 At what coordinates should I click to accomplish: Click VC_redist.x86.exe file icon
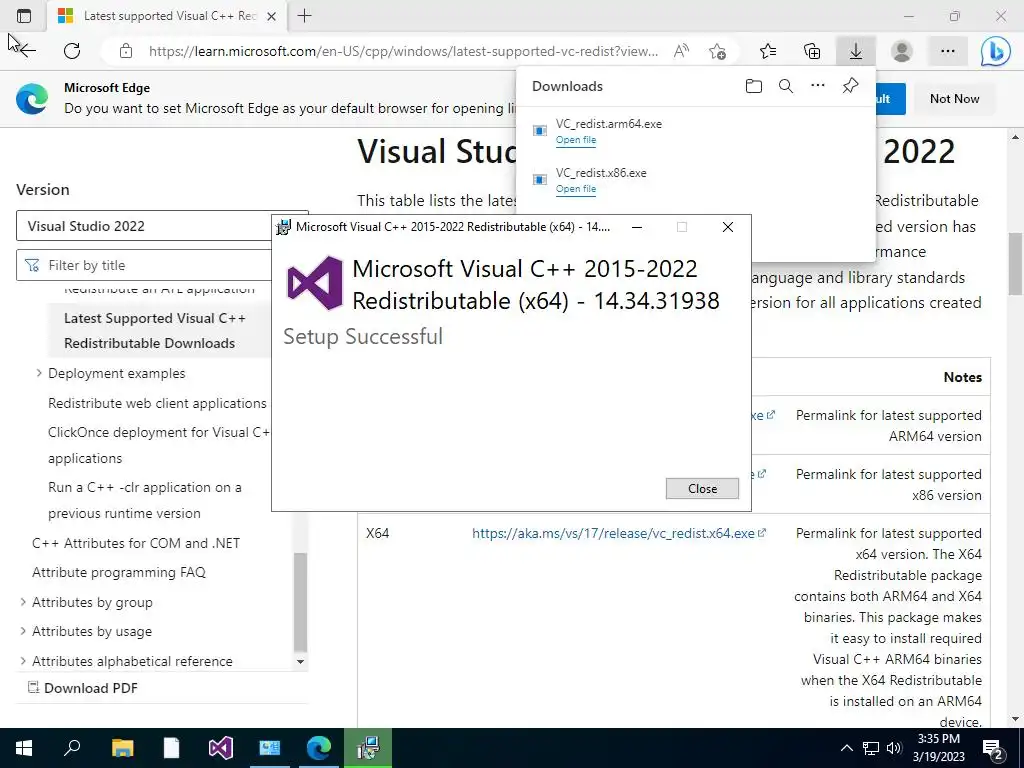(x=540, y=180)
